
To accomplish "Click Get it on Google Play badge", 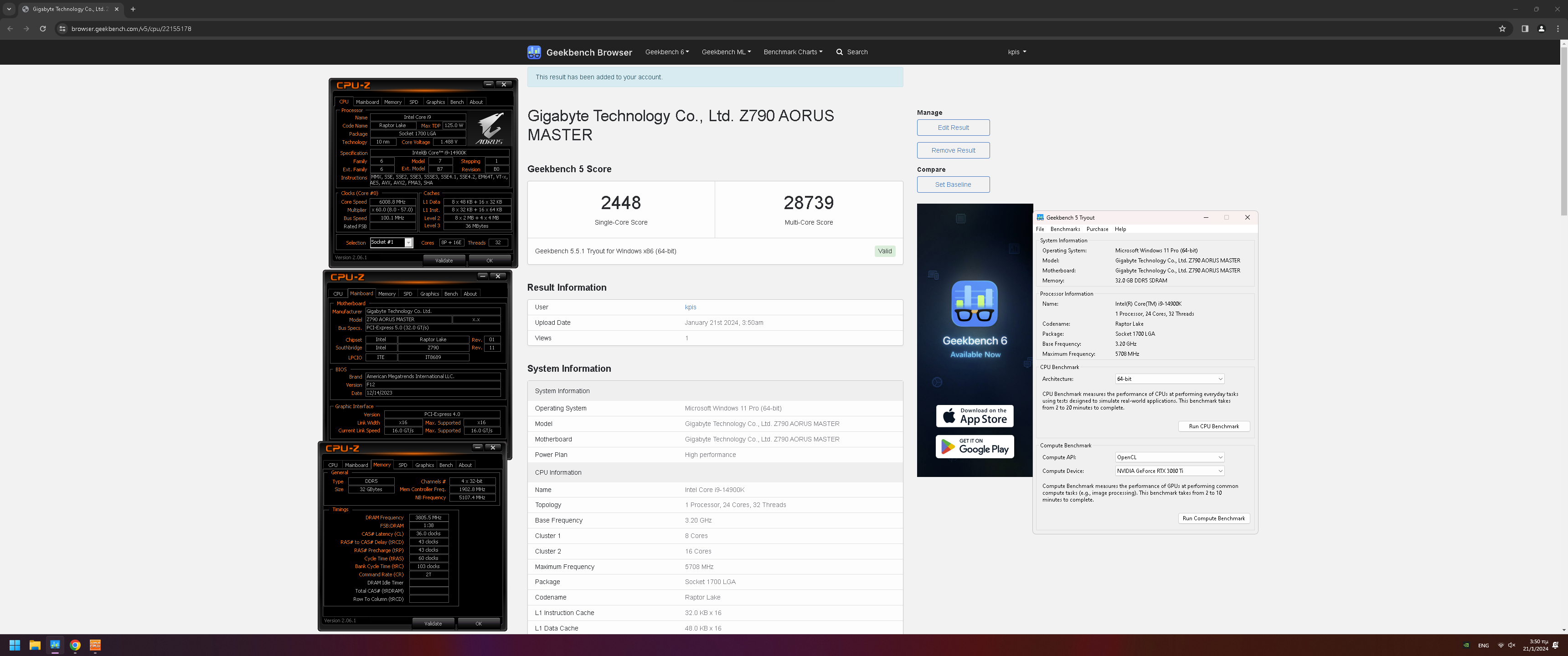I will click(x=975, y=446).
